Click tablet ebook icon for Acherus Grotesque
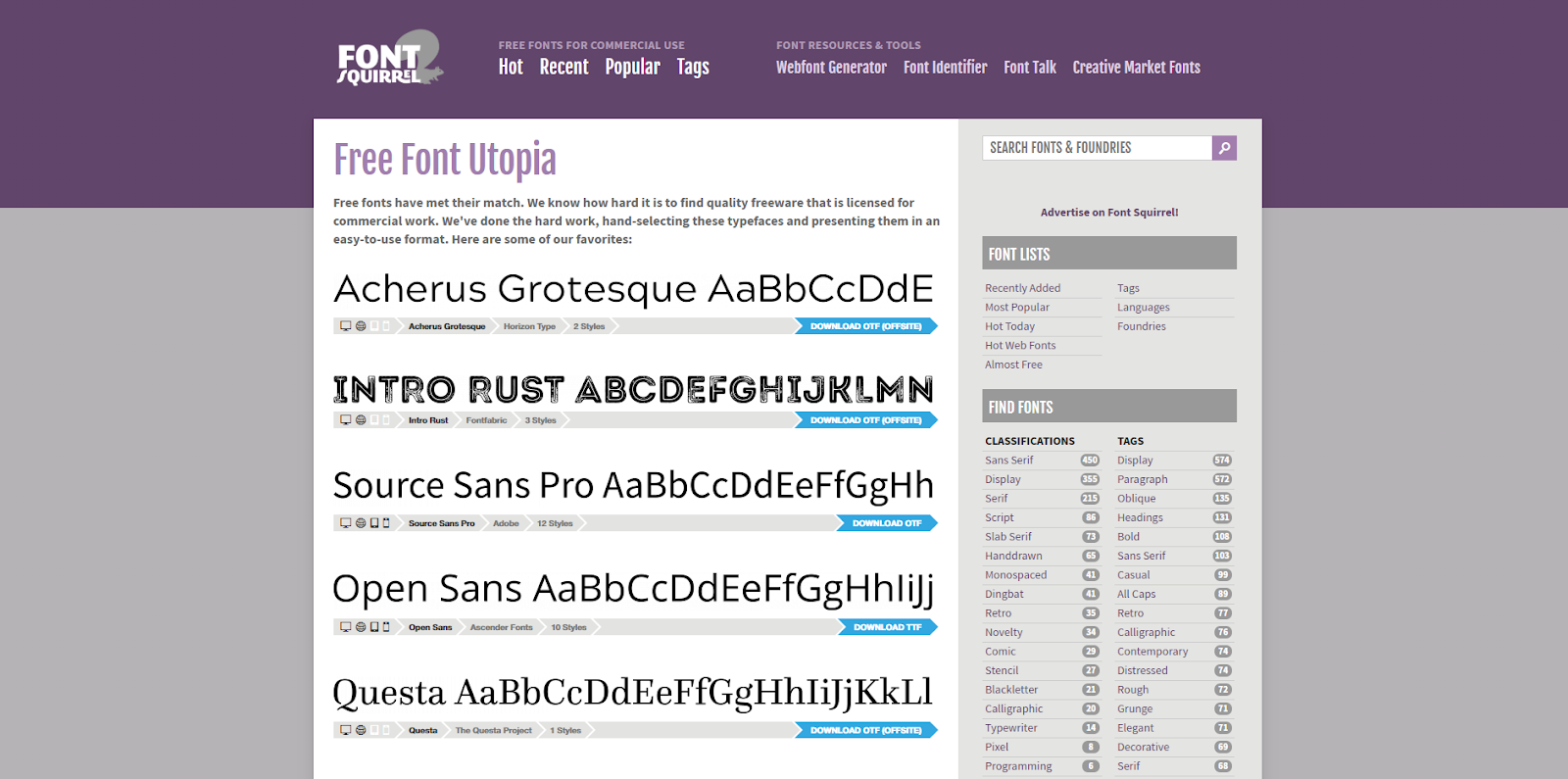The image size is (1568, 779). tap(374, 326)
